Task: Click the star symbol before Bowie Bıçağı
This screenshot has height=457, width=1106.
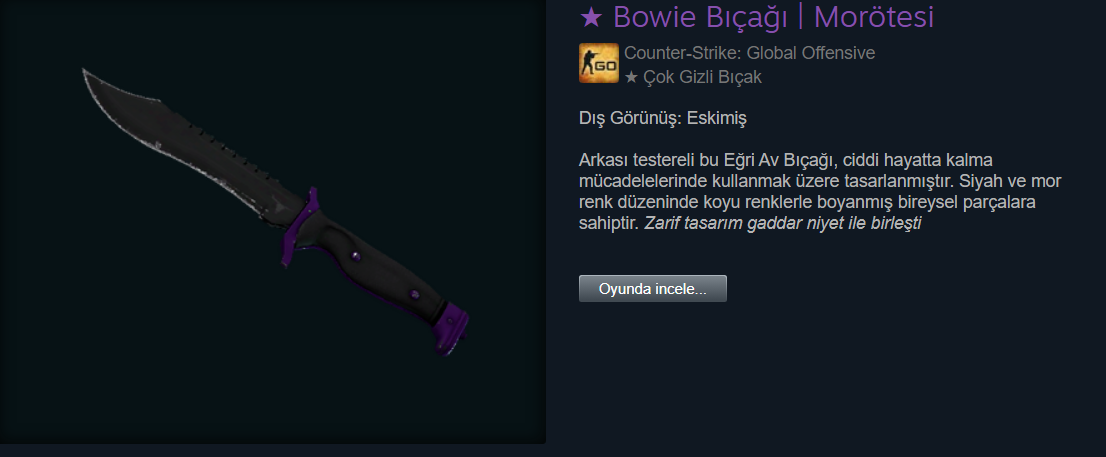Action: 590,18
